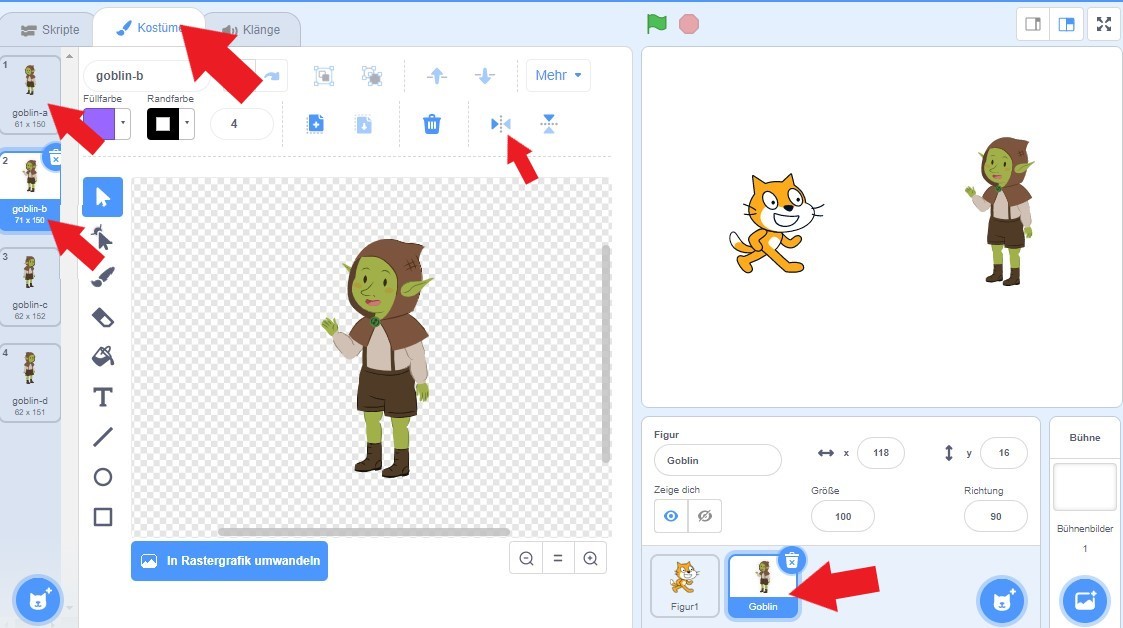
Task: Click the canvas vertical scrollbar
Action: tap(606, 354)
